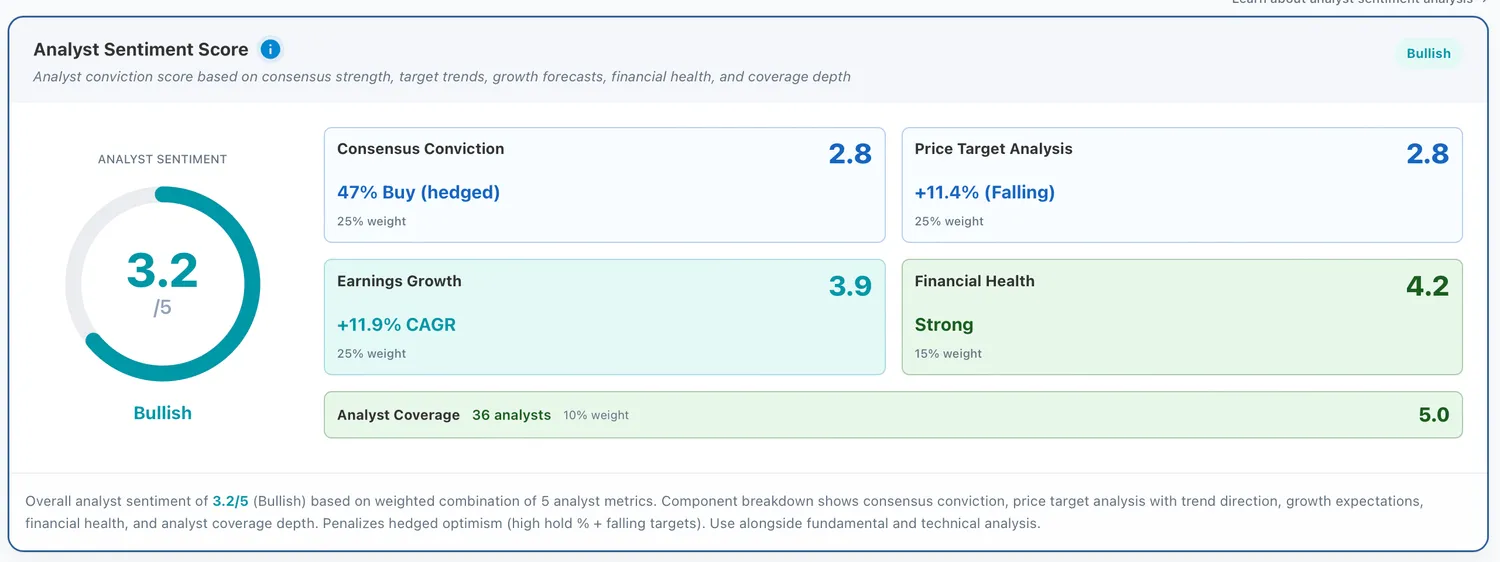Select the Earnings Growth card
This screenshot has height=562, width=1500.
tap(605, 317)
